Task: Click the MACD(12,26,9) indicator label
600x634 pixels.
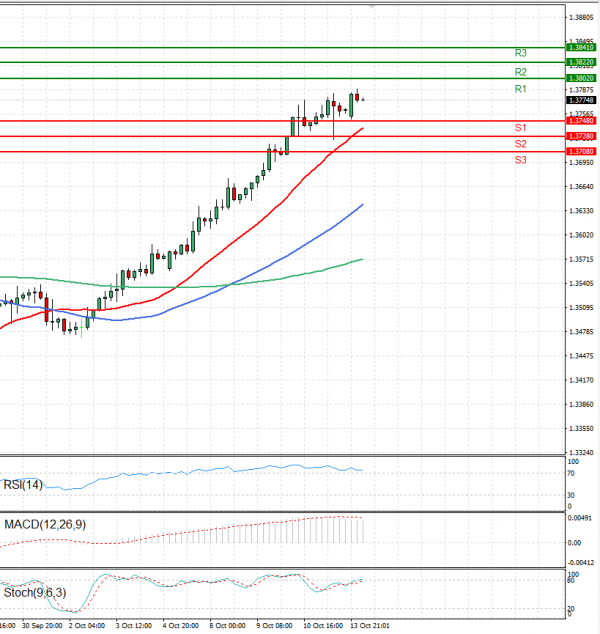Action: pyautogui.click(x=45, y=525)
